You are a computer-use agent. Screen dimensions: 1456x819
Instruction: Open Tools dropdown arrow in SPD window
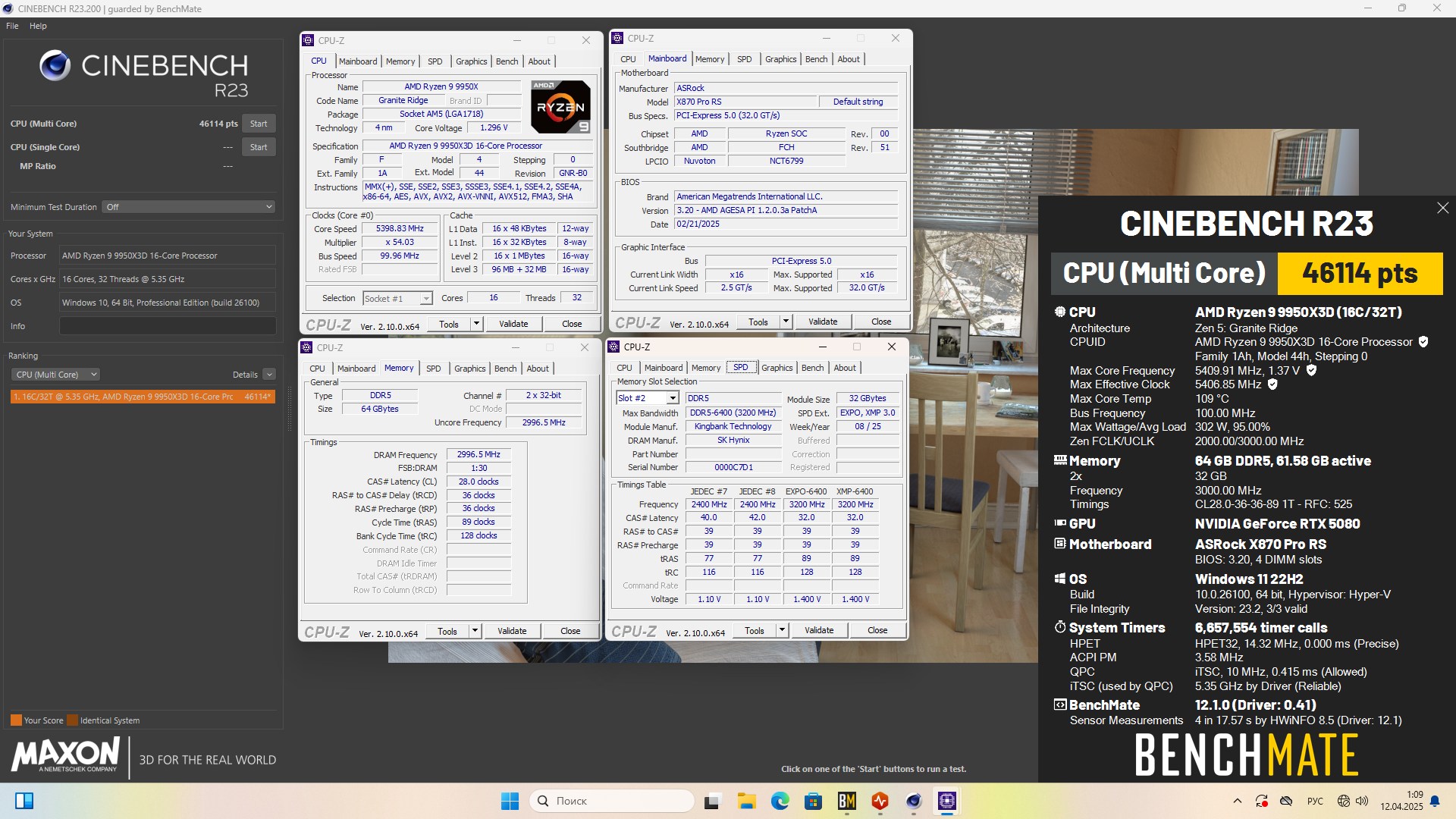click(x=782, y=630)
